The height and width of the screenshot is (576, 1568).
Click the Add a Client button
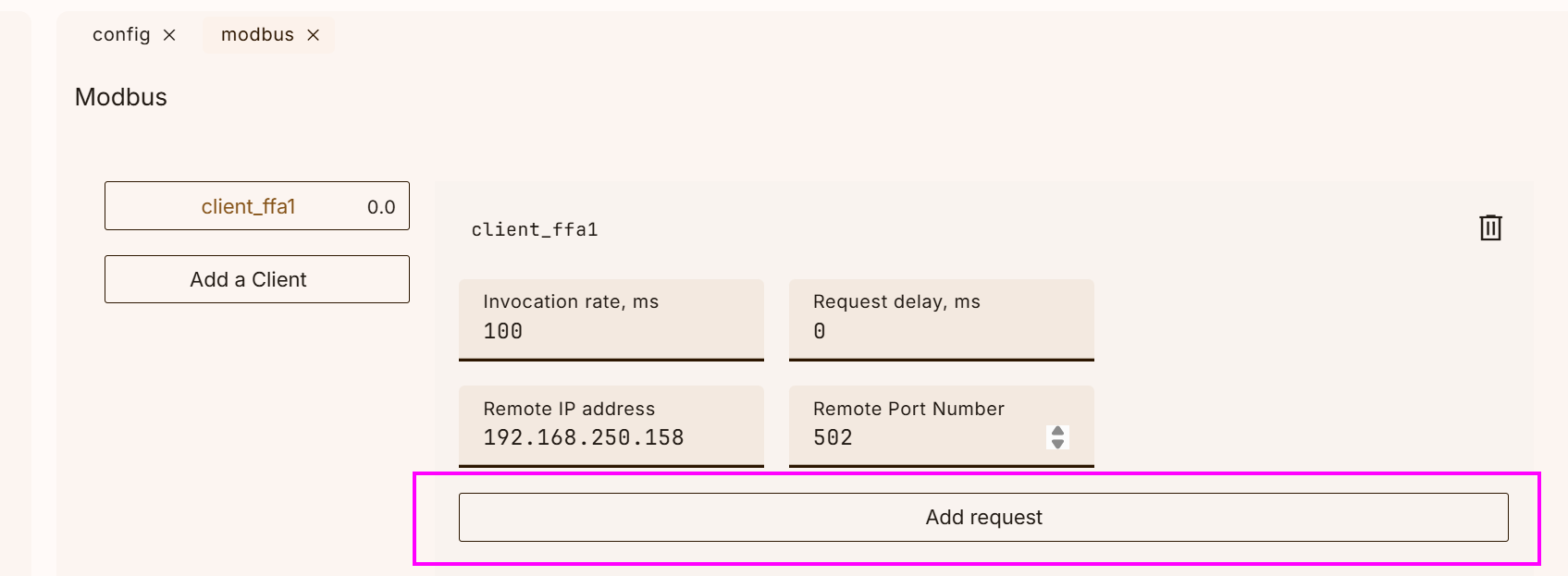(x=257, y=279)
